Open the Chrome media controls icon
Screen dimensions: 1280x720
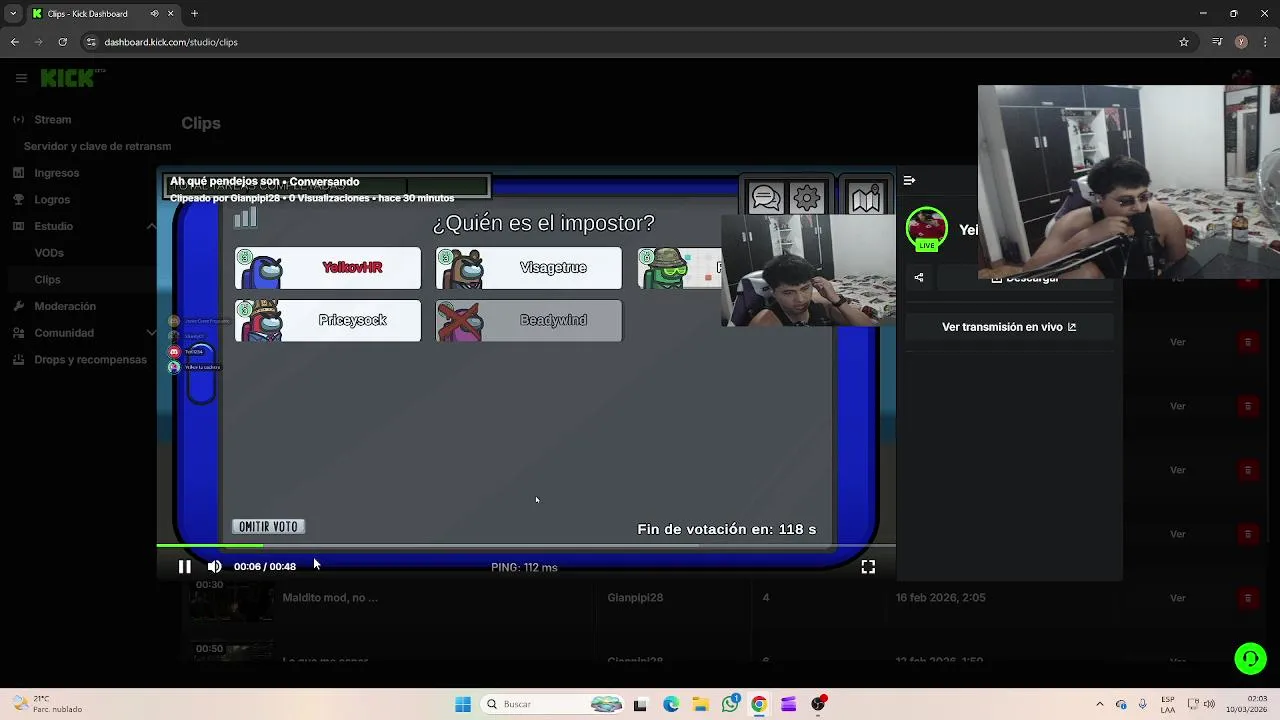coord(1217,42)
